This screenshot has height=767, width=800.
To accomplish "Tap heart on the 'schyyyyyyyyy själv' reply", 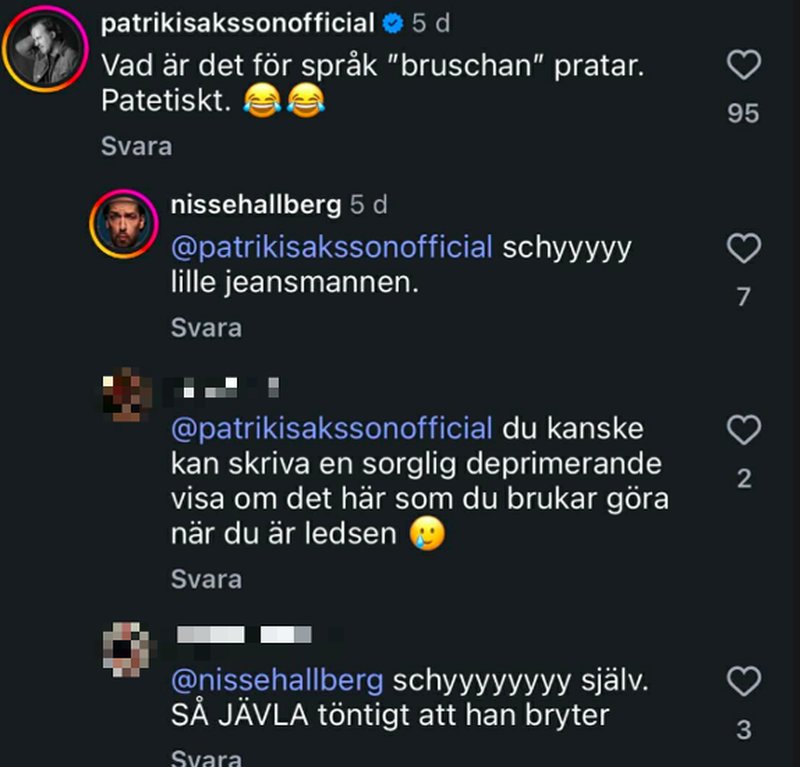I will pos(743,682).
